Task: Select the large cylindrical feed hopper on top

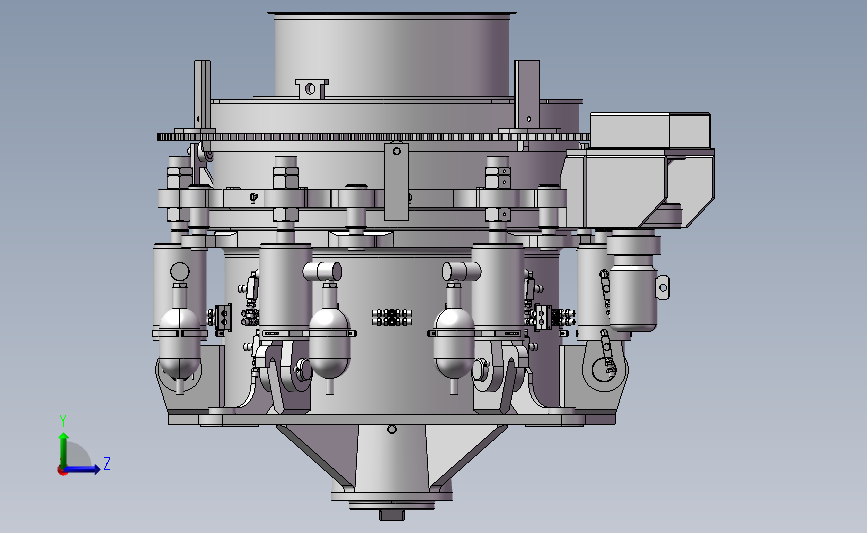Action: (x=391, y=55)
